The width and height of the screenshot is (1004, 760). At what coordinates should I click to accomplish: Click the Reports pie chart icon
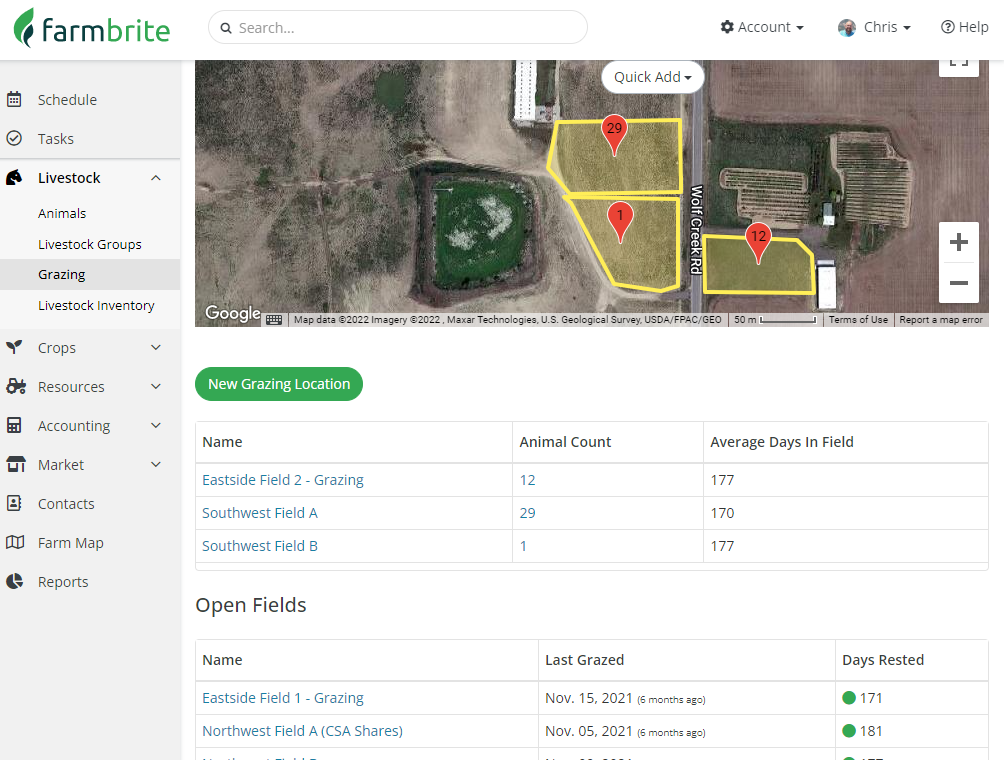(14, 581)
